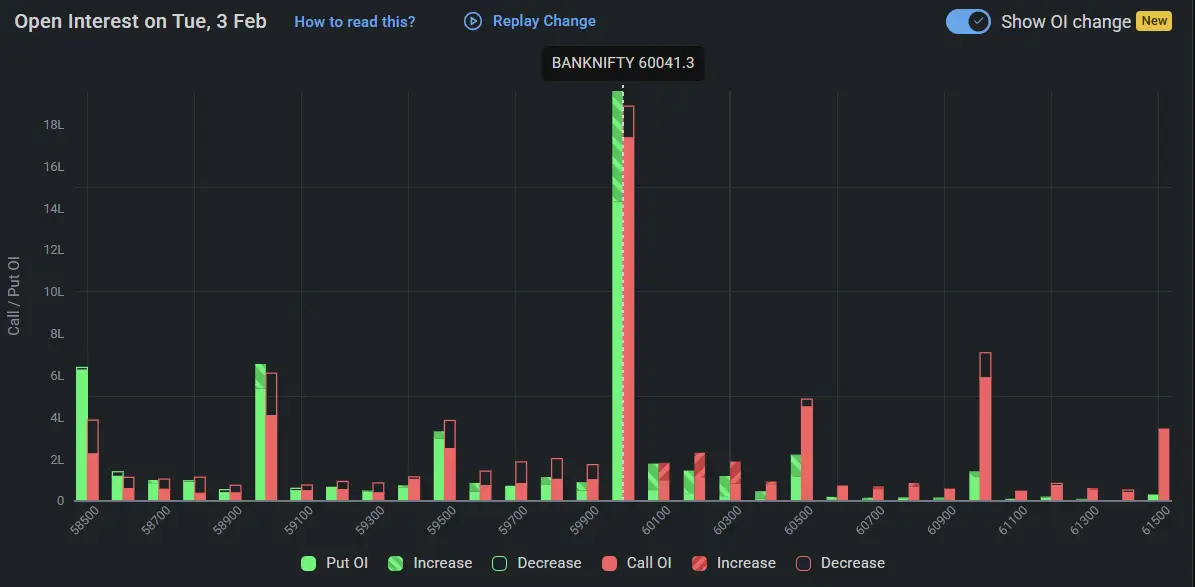Click the 60700 strike label on x-axis

pyautogui.click(x=870, y=521)
